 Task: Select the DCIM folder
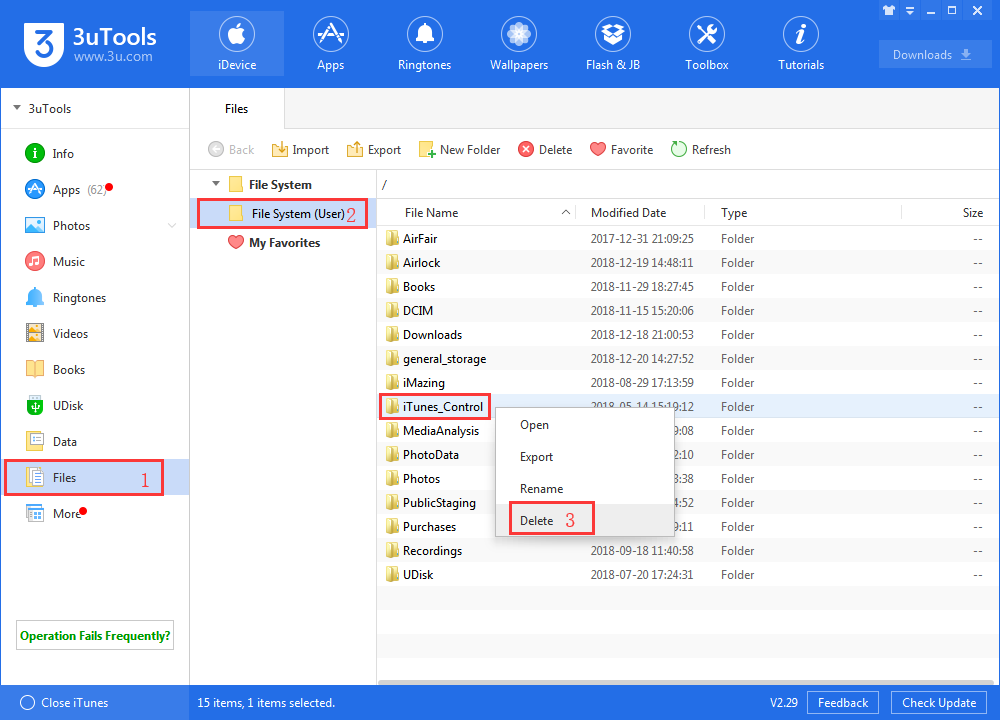(686, 311)
